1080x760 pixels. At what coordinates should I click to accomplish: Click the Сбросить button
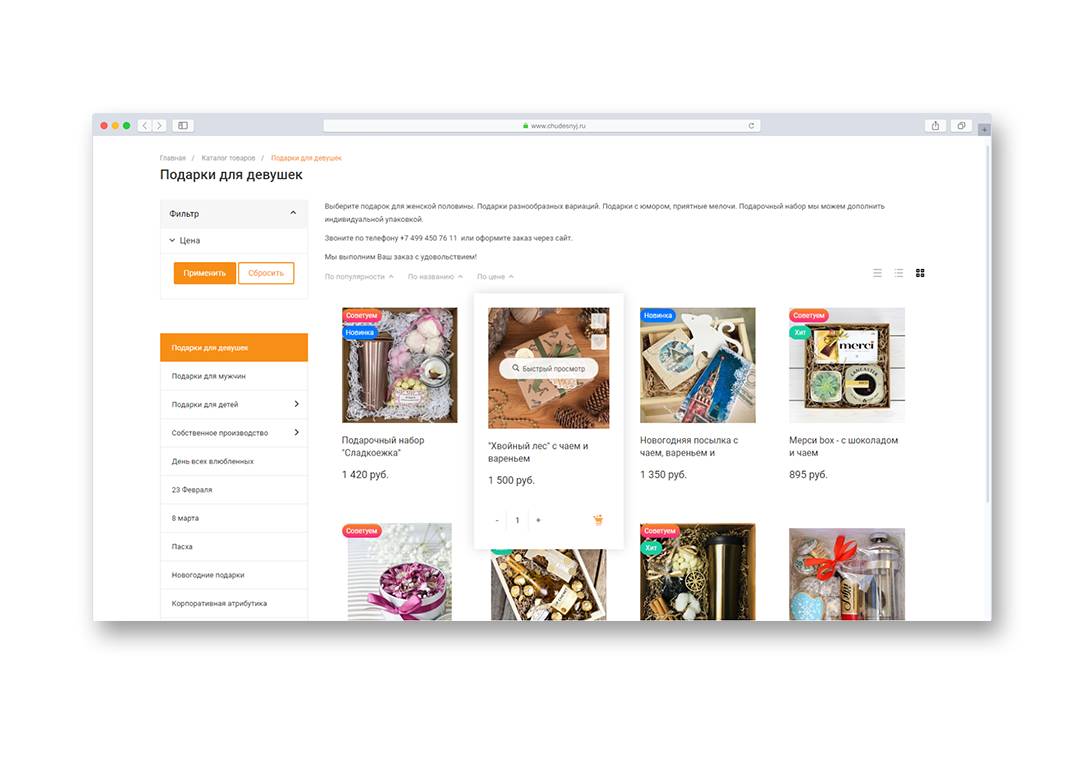[x=266, y=273]
